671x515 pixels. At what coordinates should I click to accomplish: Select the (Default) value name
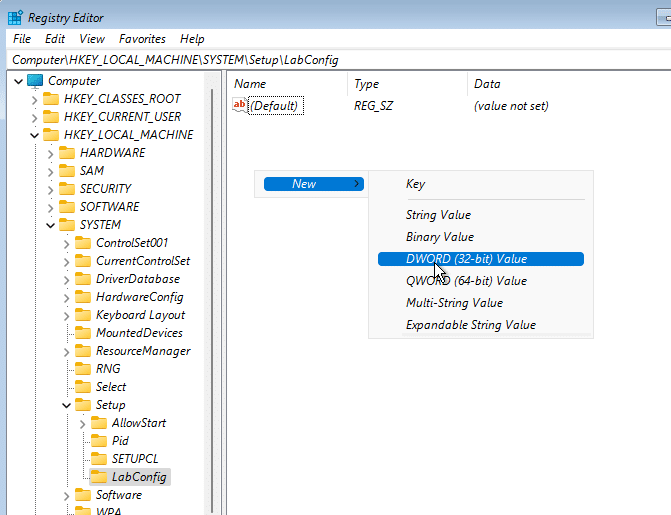click(276, 106)
